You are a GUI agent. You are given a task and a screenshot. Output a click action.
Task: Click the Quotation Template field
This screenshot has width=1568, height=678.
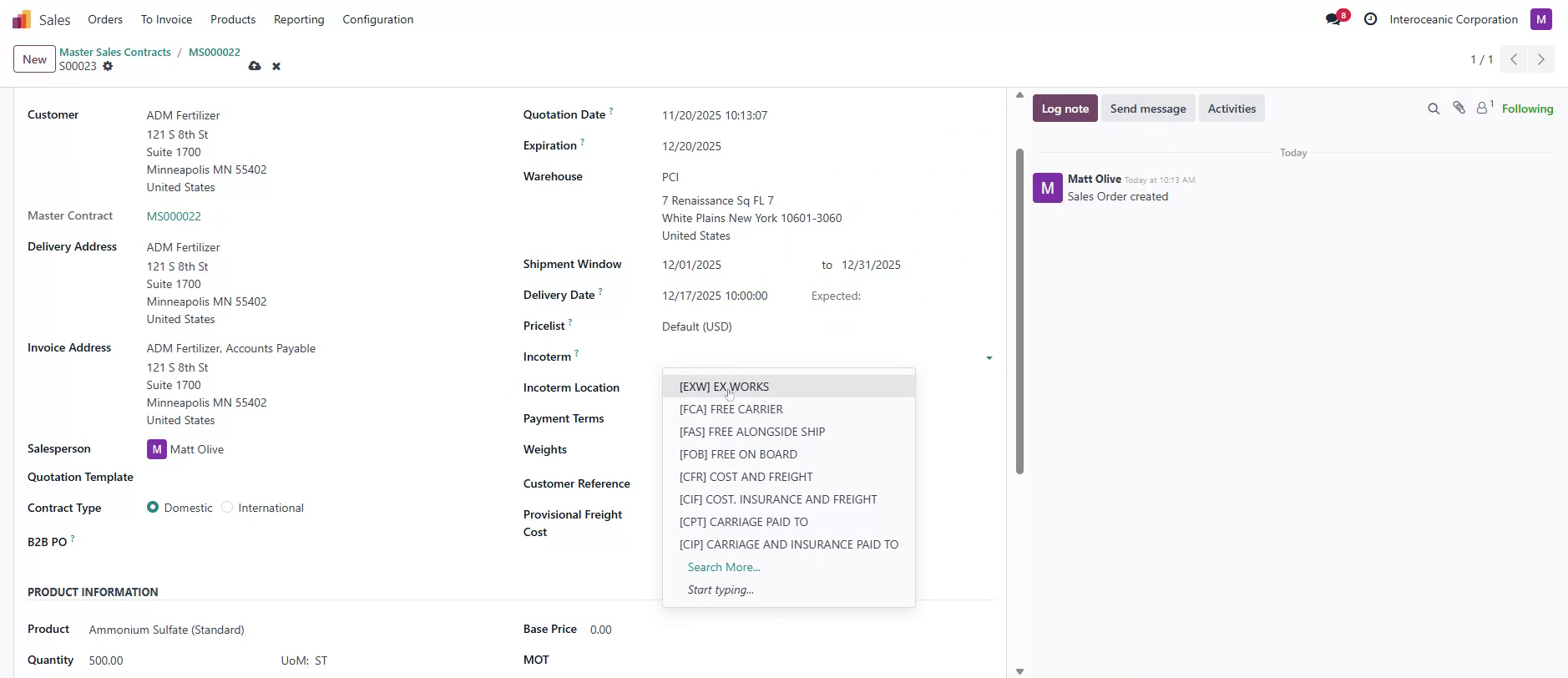pyautogui.click(x=321, y=478)
